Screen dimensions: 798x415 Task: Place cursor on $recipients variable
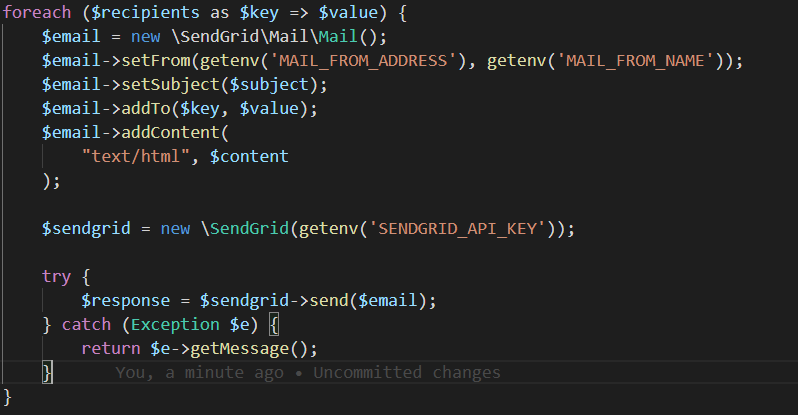146,13
